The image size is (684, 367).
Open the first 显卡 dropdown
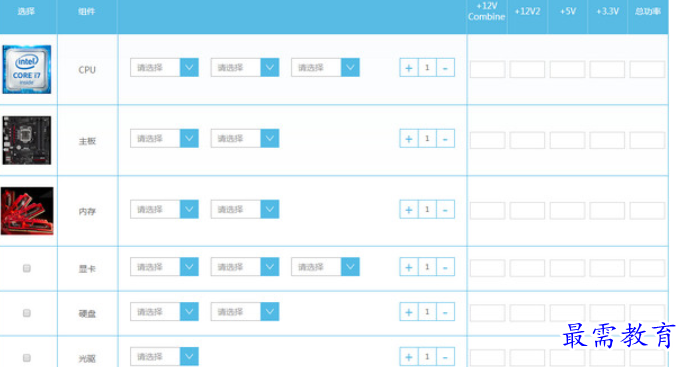[164, 267]
